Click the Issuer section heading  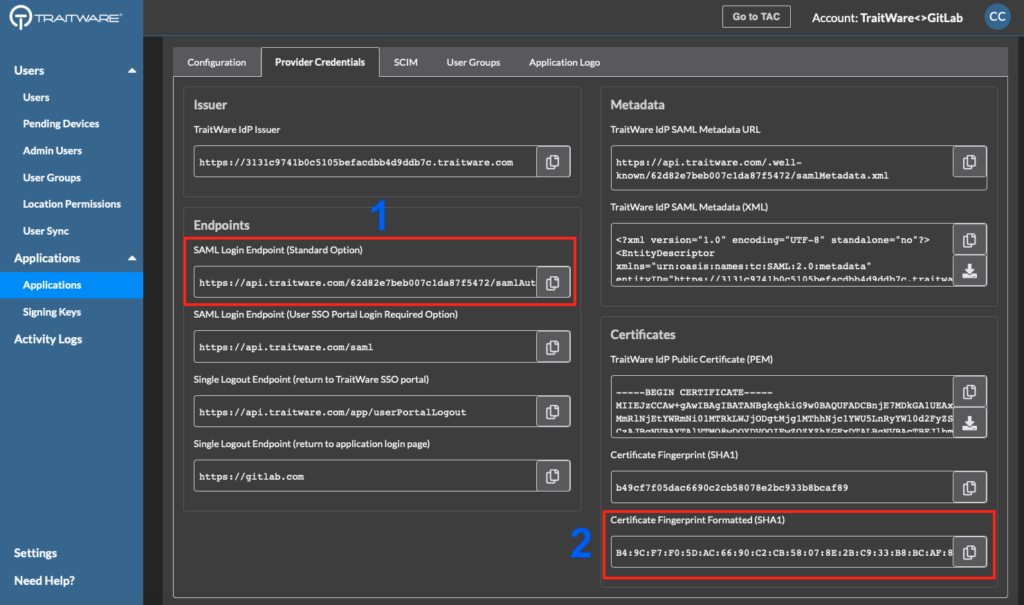[x=210, y=105]
